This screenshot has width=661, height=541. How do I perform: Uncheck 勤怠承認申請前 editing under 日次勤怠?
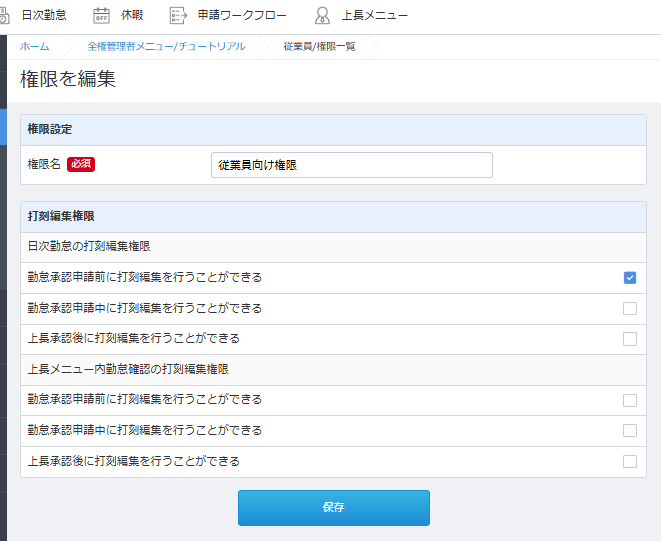coord(630,278)
